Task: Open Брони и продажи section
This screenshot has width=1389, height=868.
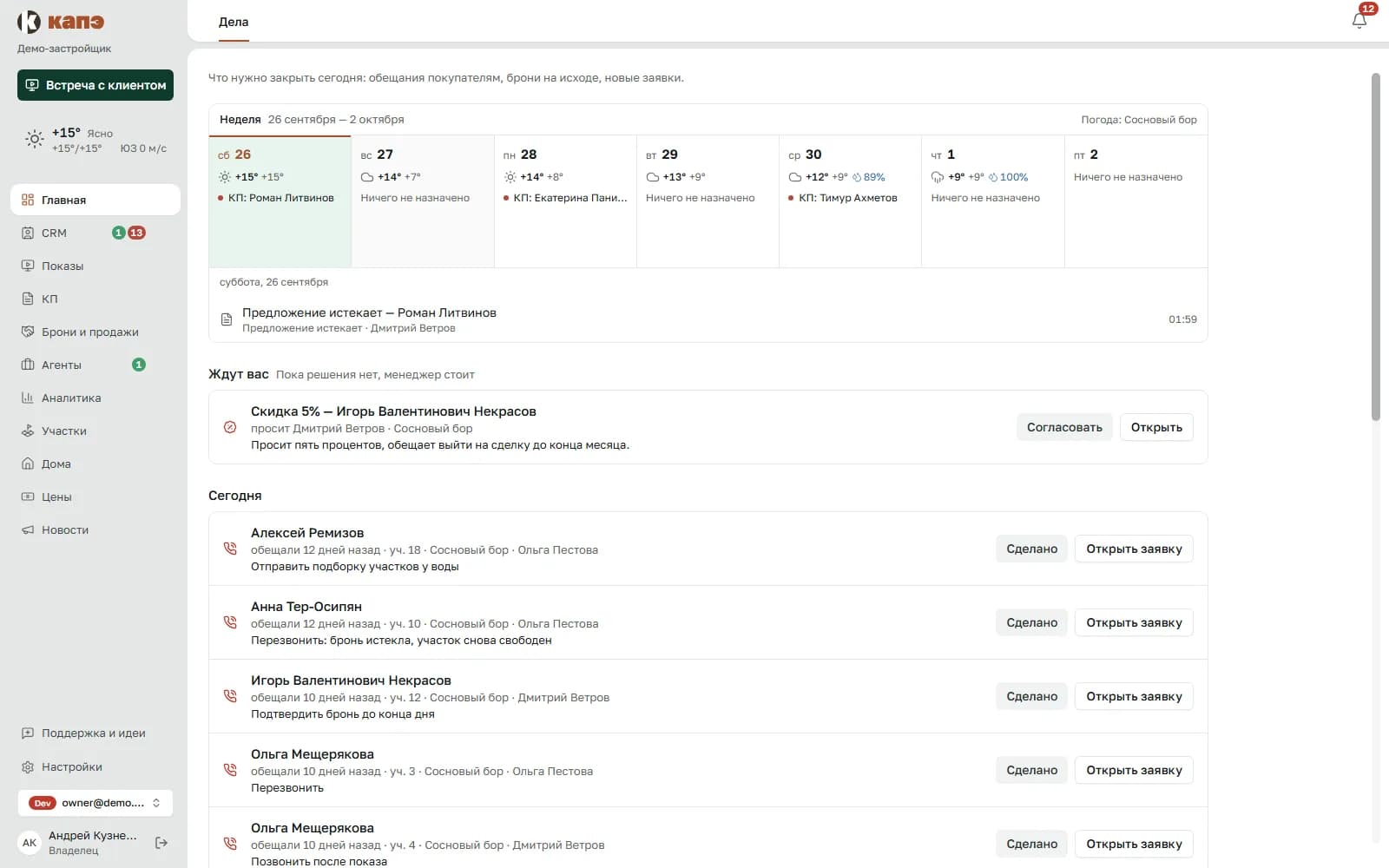Action: [95, 332]
